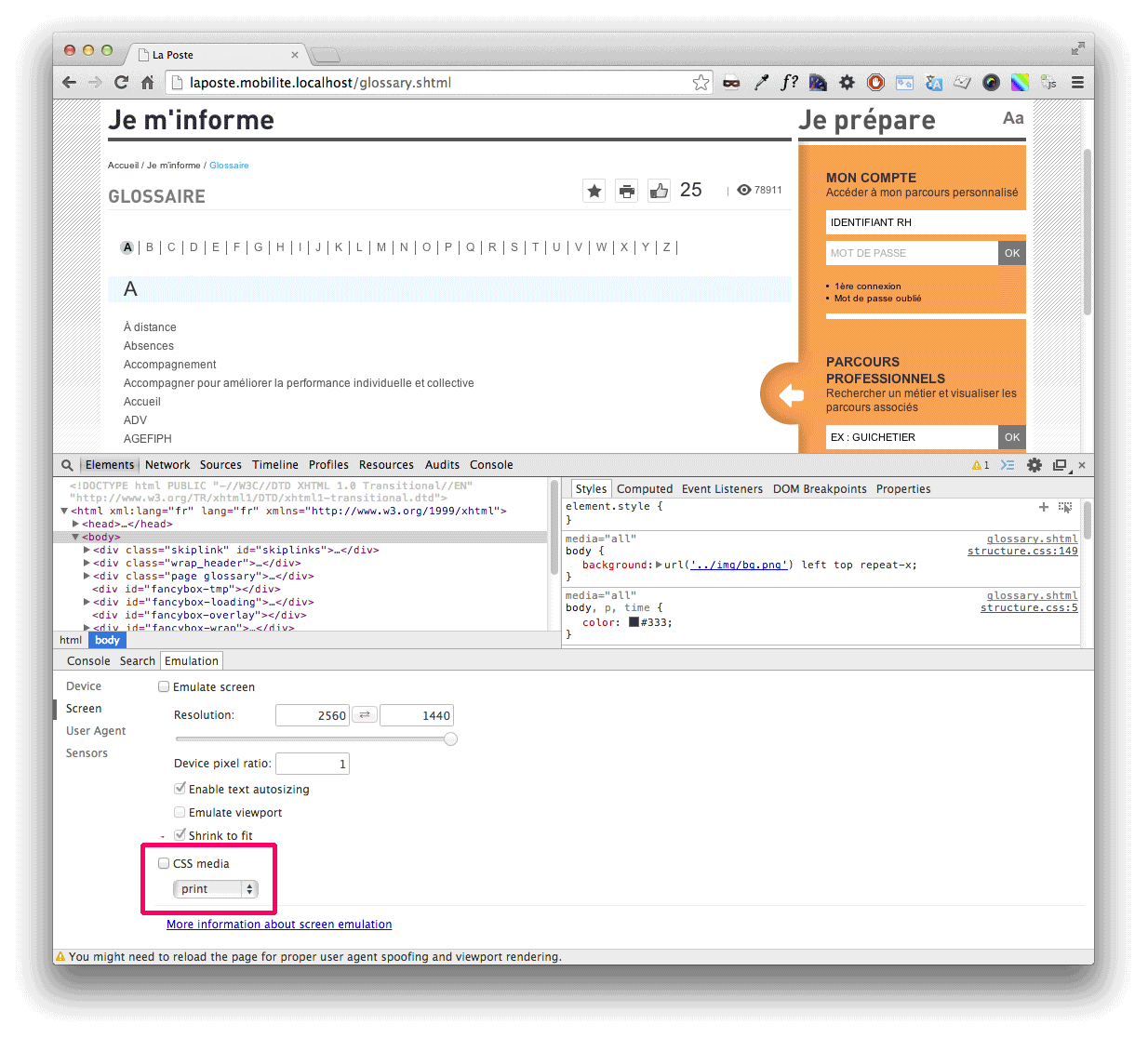Close the DevTools panel
This screenshot has width=1148, height=1038.
(1082, 465)
